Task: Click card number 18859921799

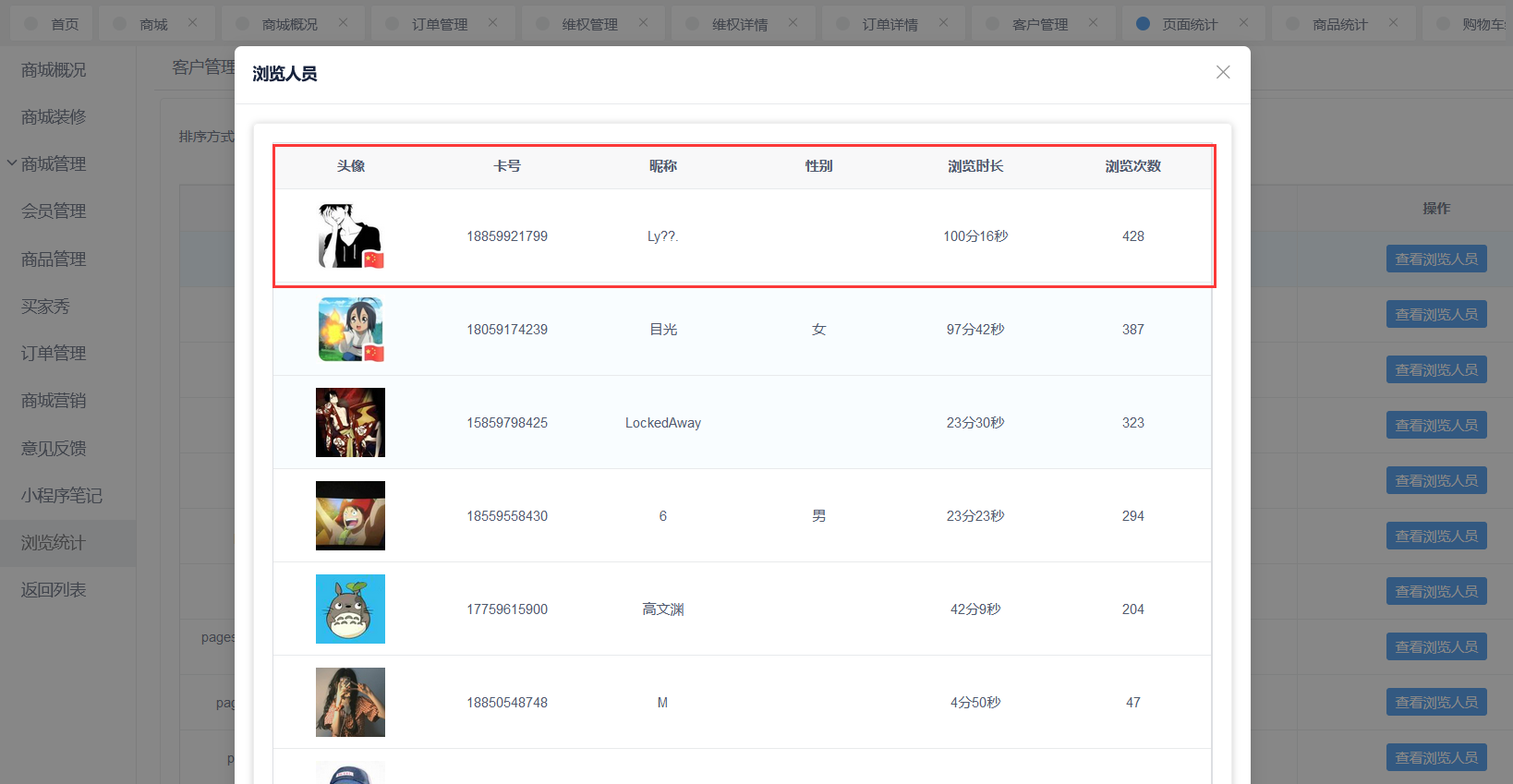Action: click(x=507, y=236)
